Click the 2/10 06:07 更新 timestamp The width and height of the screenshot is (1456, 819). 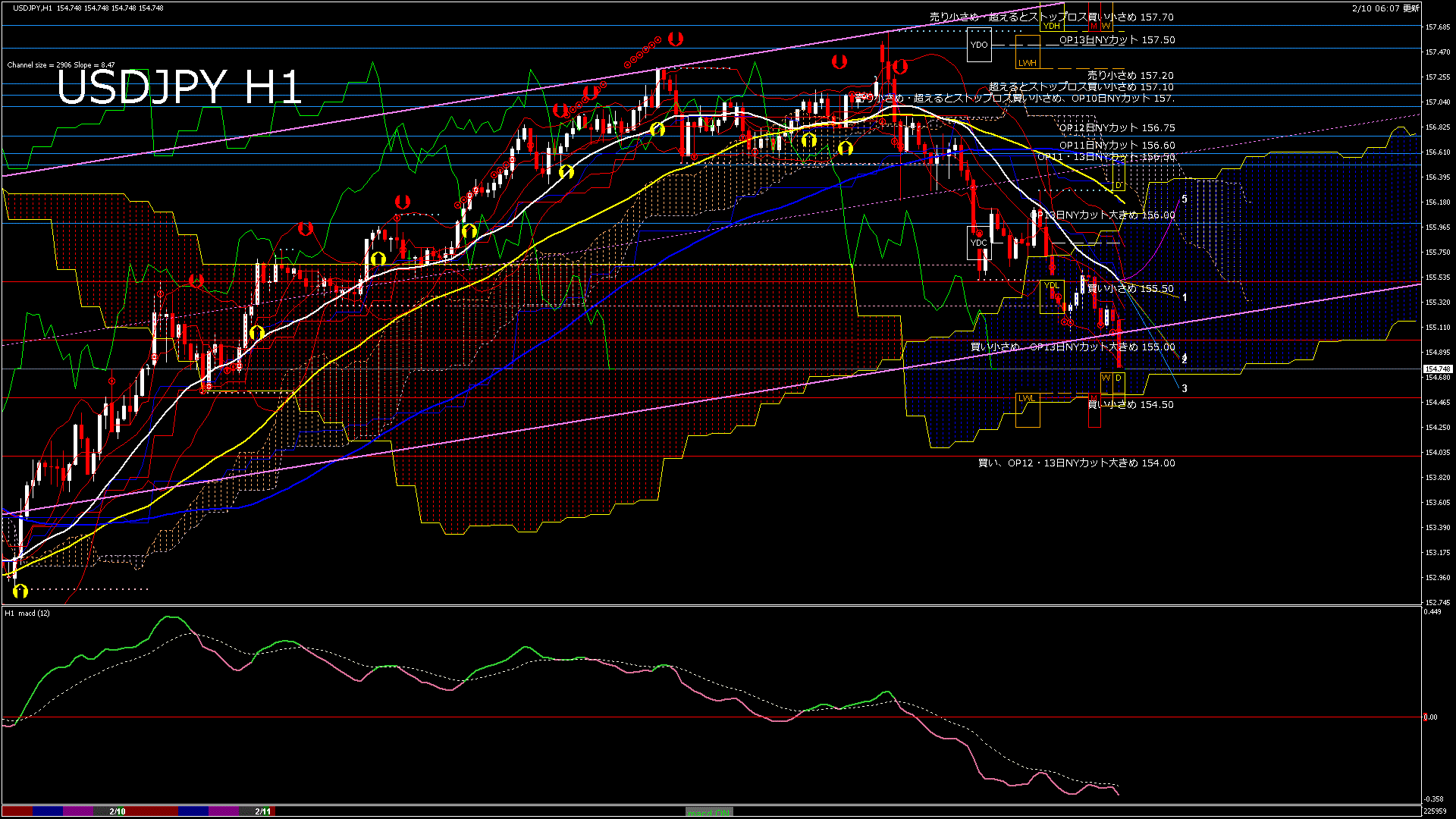click(1385, 8)
